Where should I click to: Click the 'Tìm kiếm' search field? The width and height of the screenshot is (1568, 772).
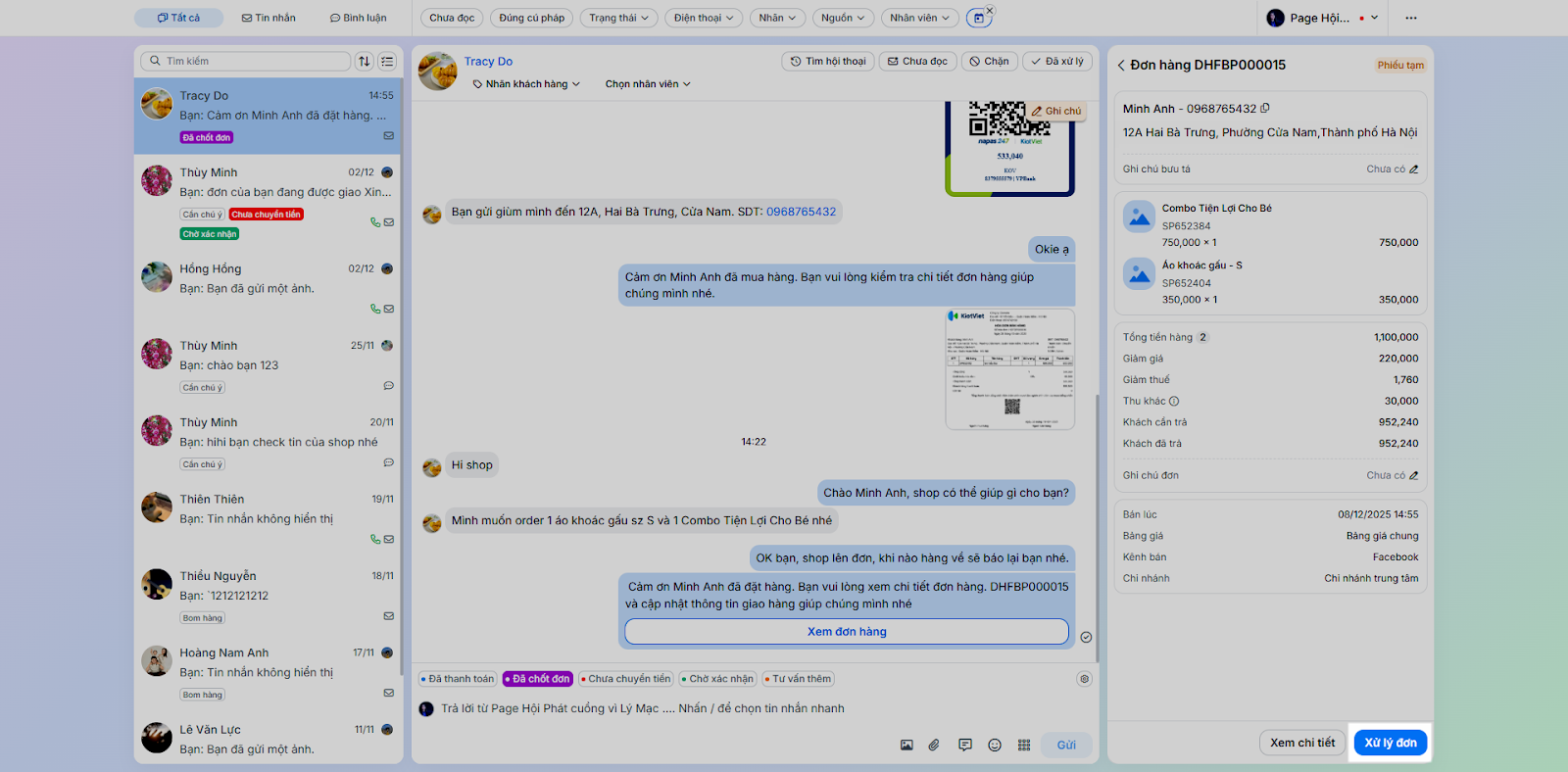[250, 62]
